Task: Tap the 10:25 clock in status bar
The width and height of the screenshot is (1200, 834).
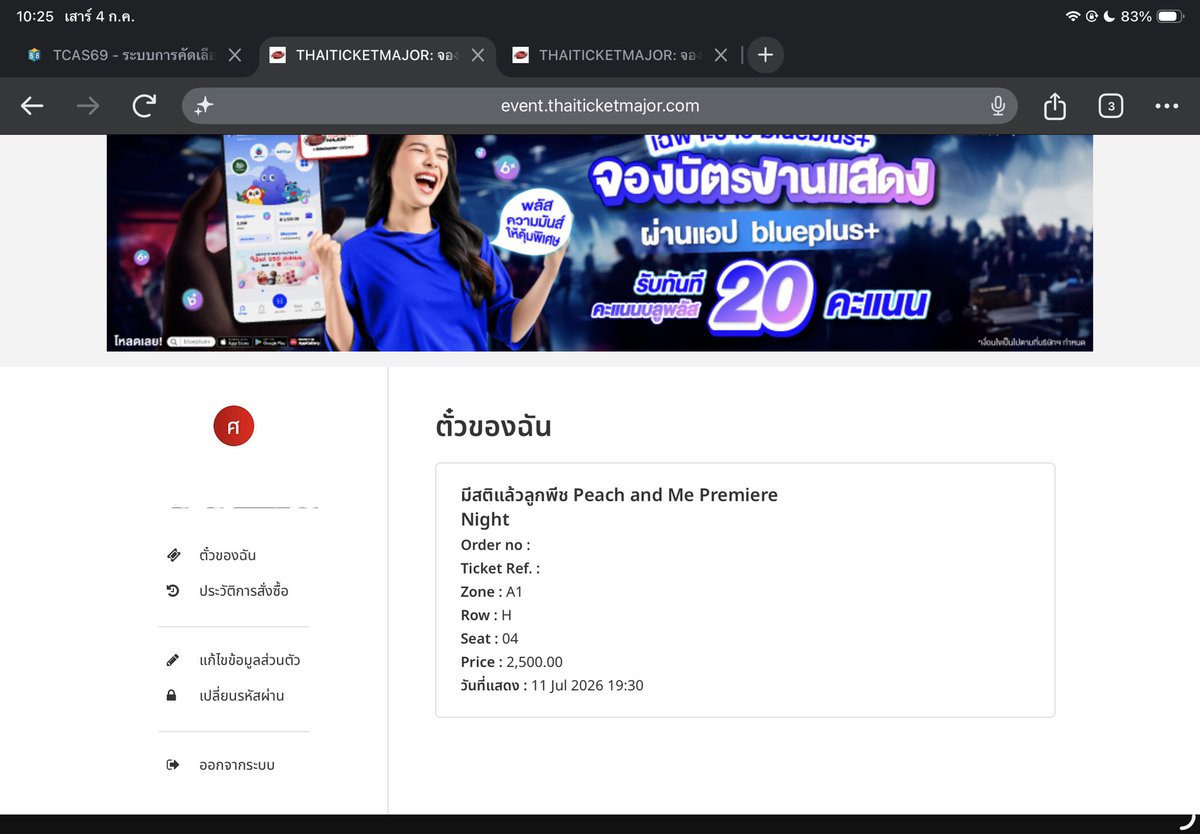Action: [x=35, y=17]
